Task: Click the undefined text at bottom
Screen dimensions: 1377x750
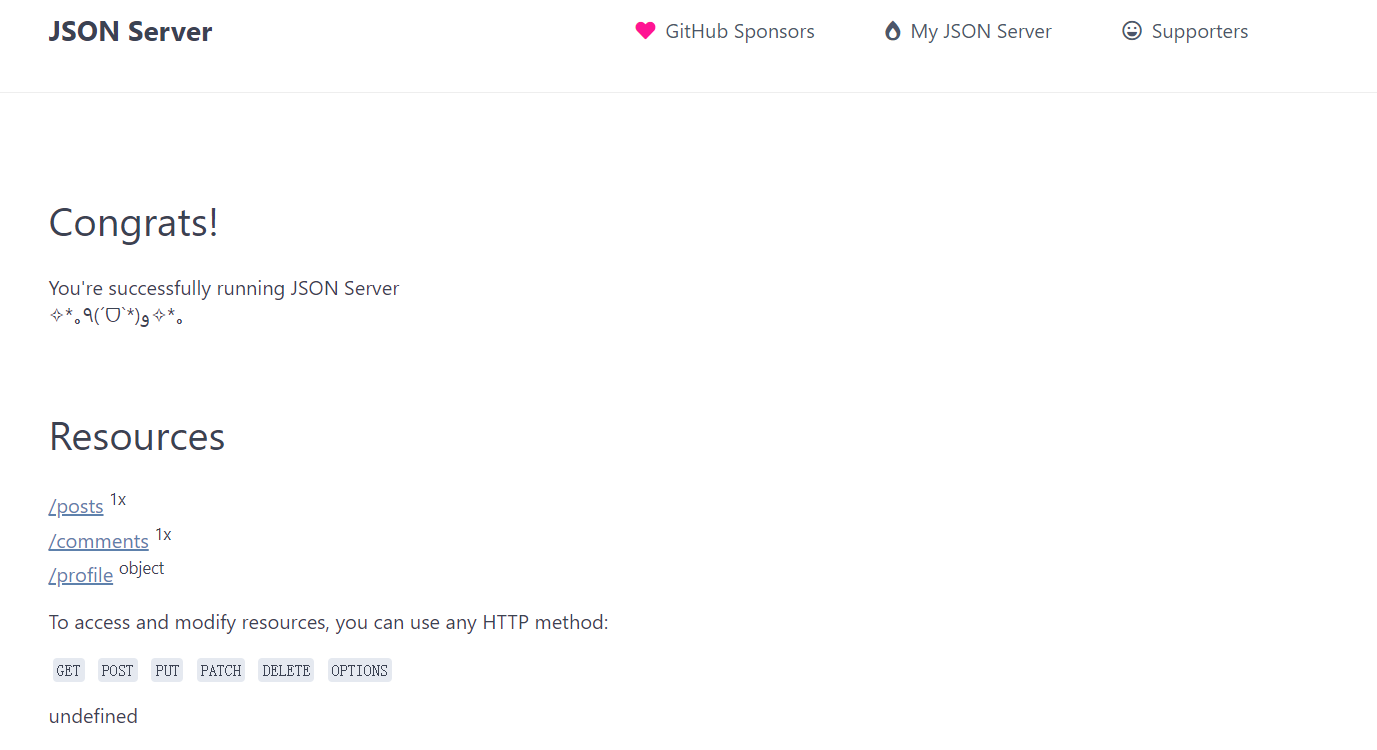Action: click(93, 717)
